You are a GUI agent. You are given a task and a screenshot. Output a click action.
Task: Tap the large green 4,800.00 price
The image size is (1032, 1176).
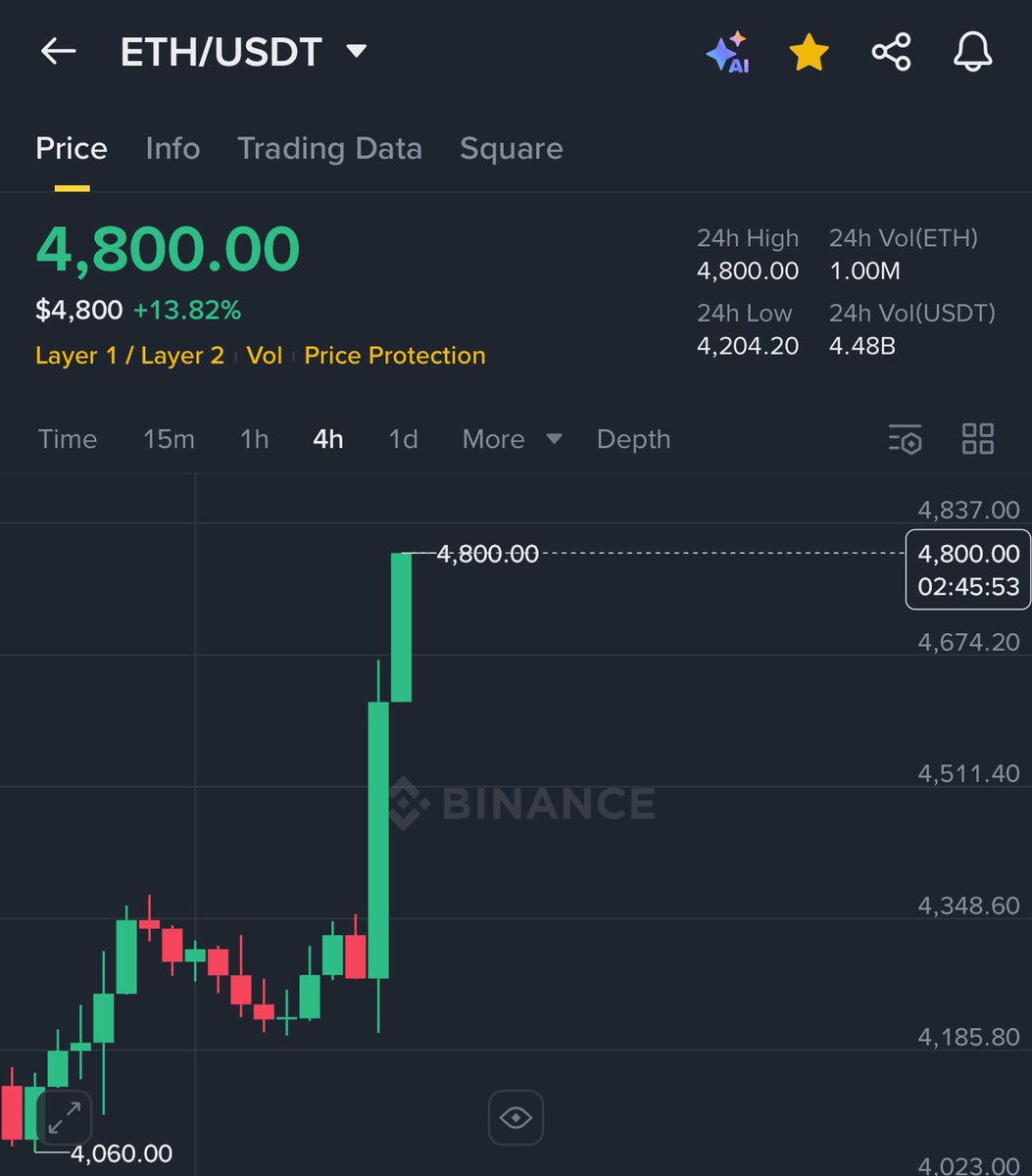pos(168,249)
